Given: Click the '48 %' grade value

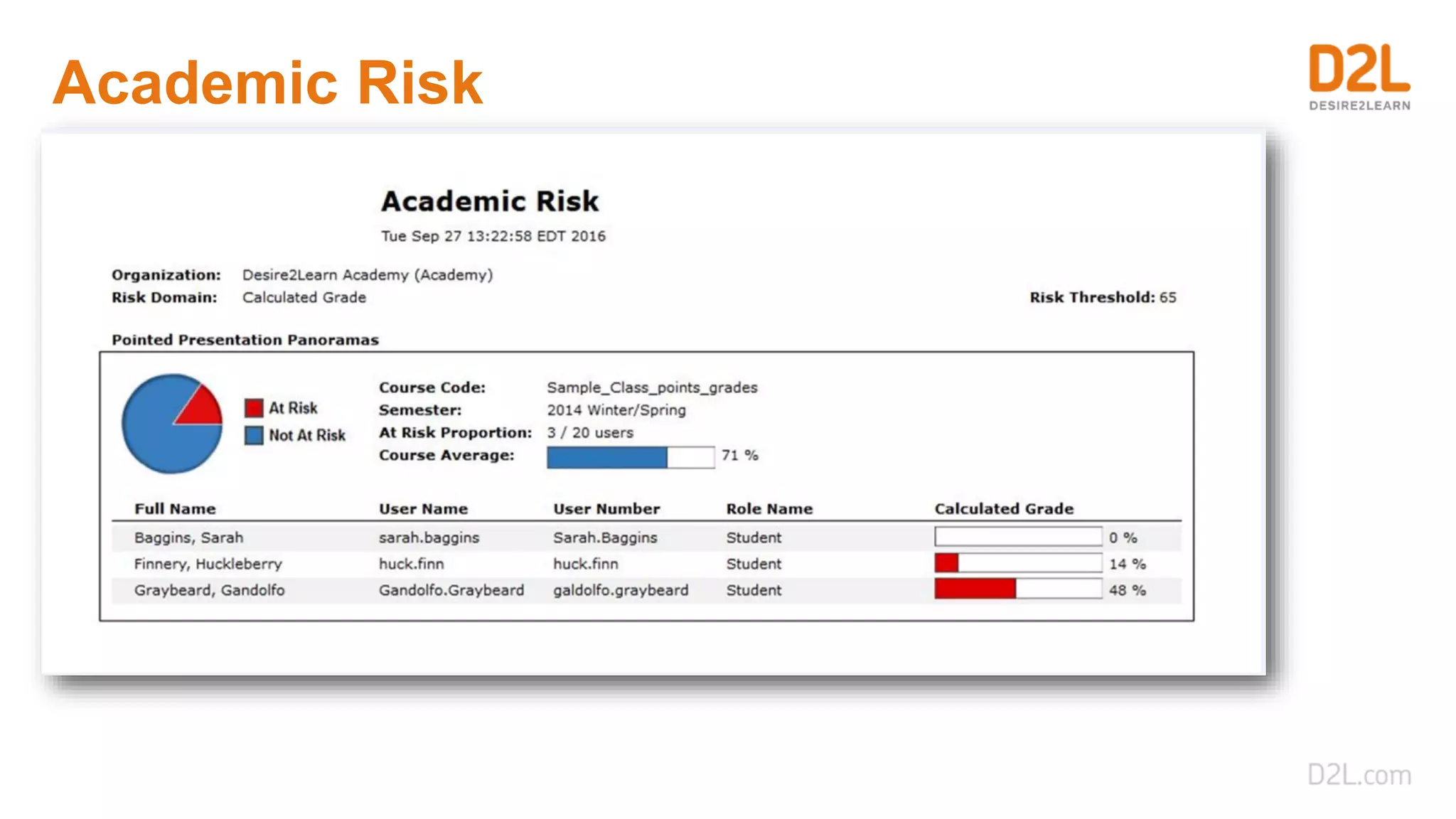Looking at the screenshot, I should pos(1128,590).
